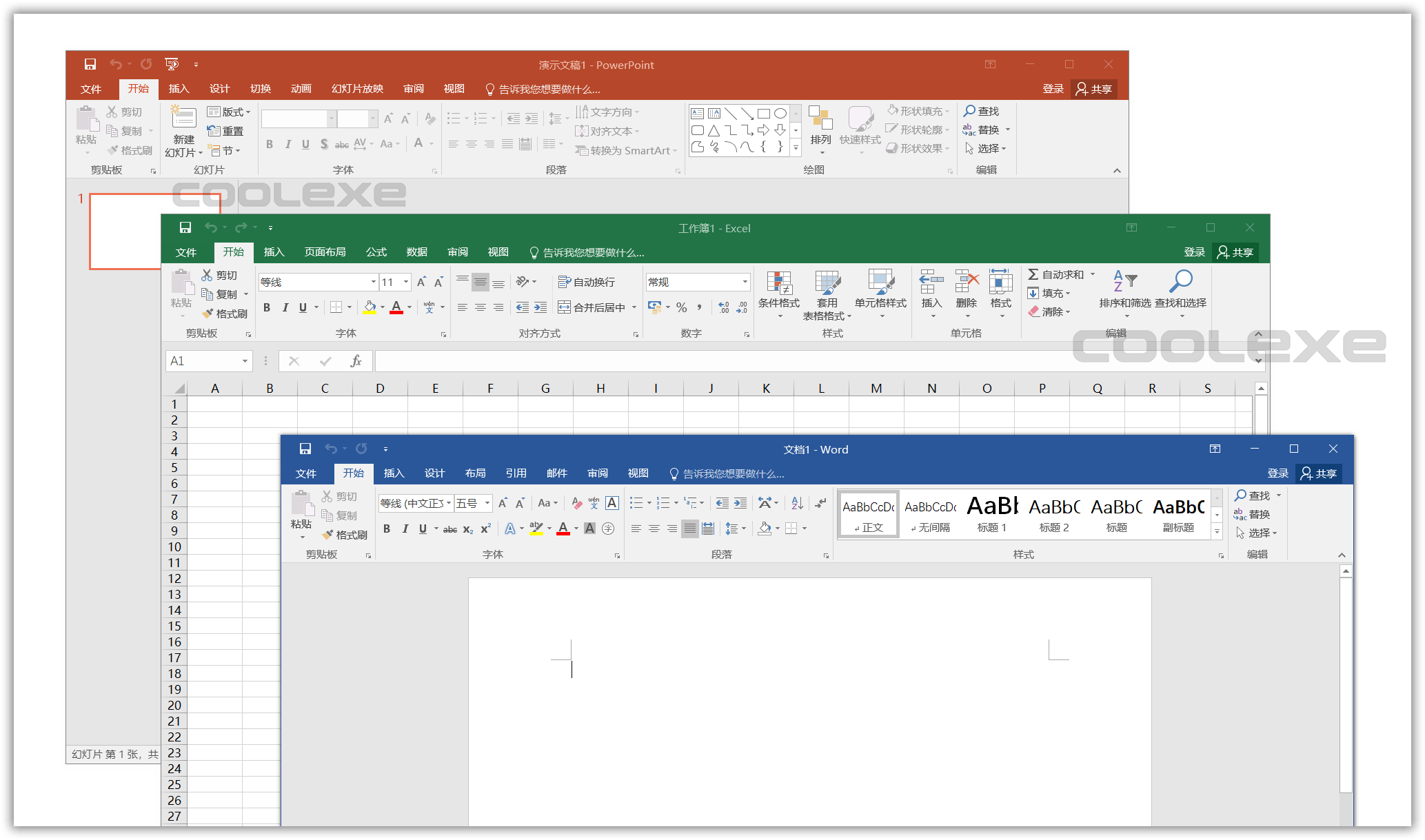Click Save icon in Excel title bar
Viewport: 1425px width, 840px height.
tap(185, 227)
